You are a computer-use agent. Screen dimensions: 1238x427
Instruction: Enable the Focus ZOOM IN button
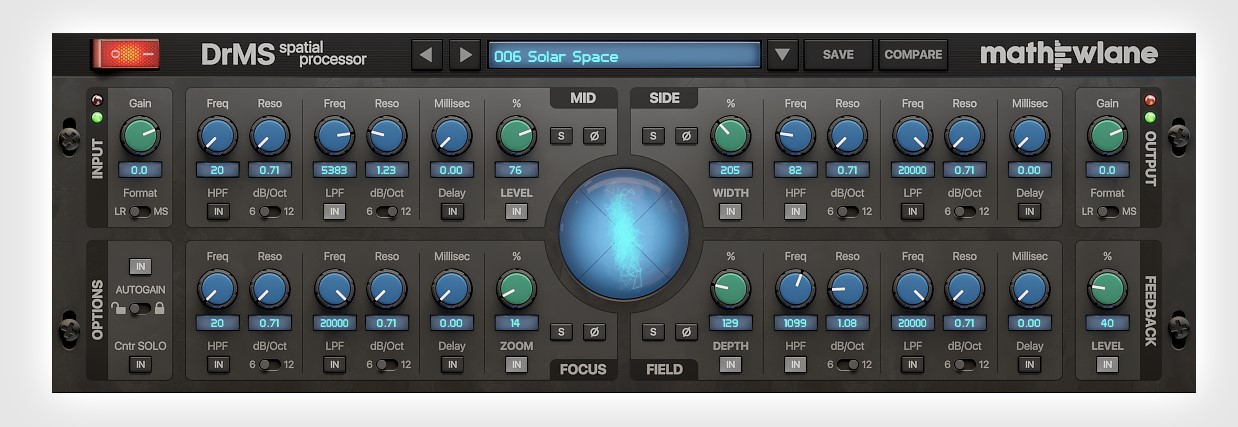pyautogui.click(x=516, y=365)
